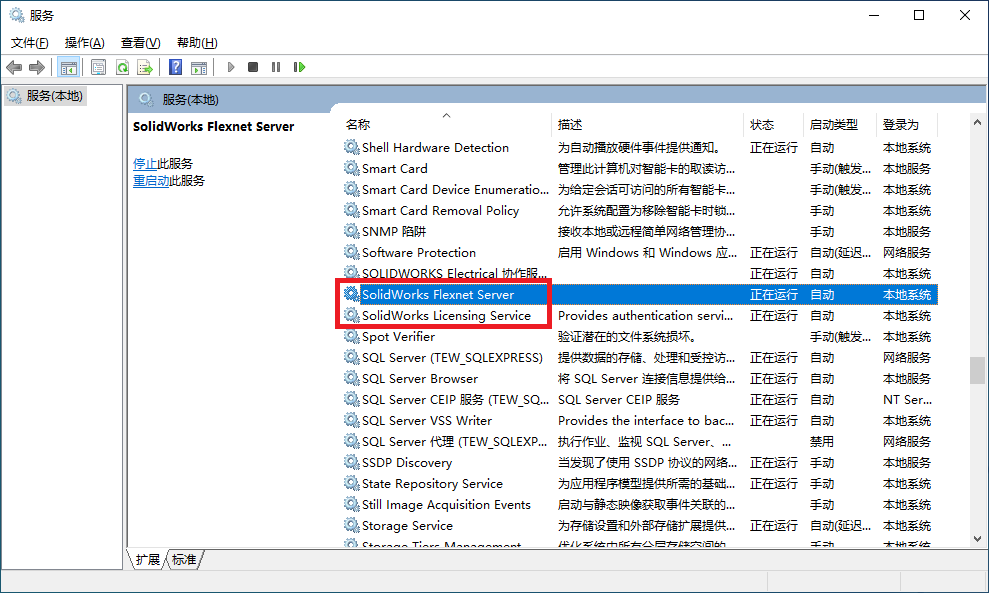Sort by the 名称 column header

[x=446, y=124]
